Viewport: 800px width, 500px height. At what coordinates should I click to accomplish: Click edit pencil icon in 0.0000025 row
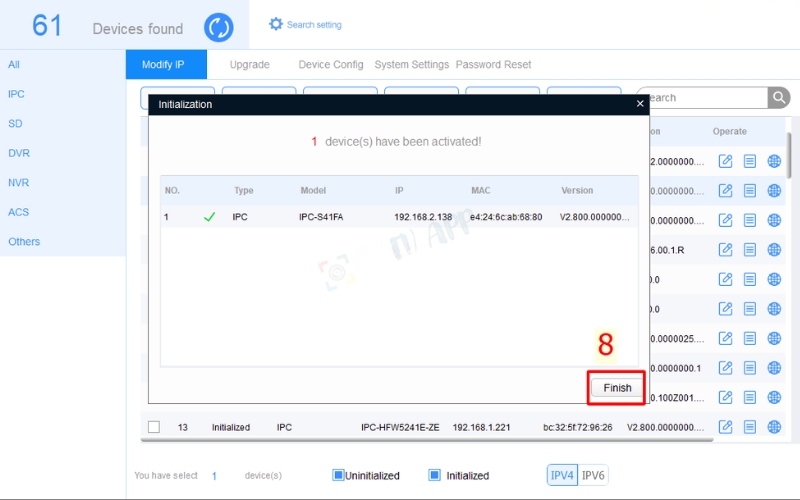[725, 338]
